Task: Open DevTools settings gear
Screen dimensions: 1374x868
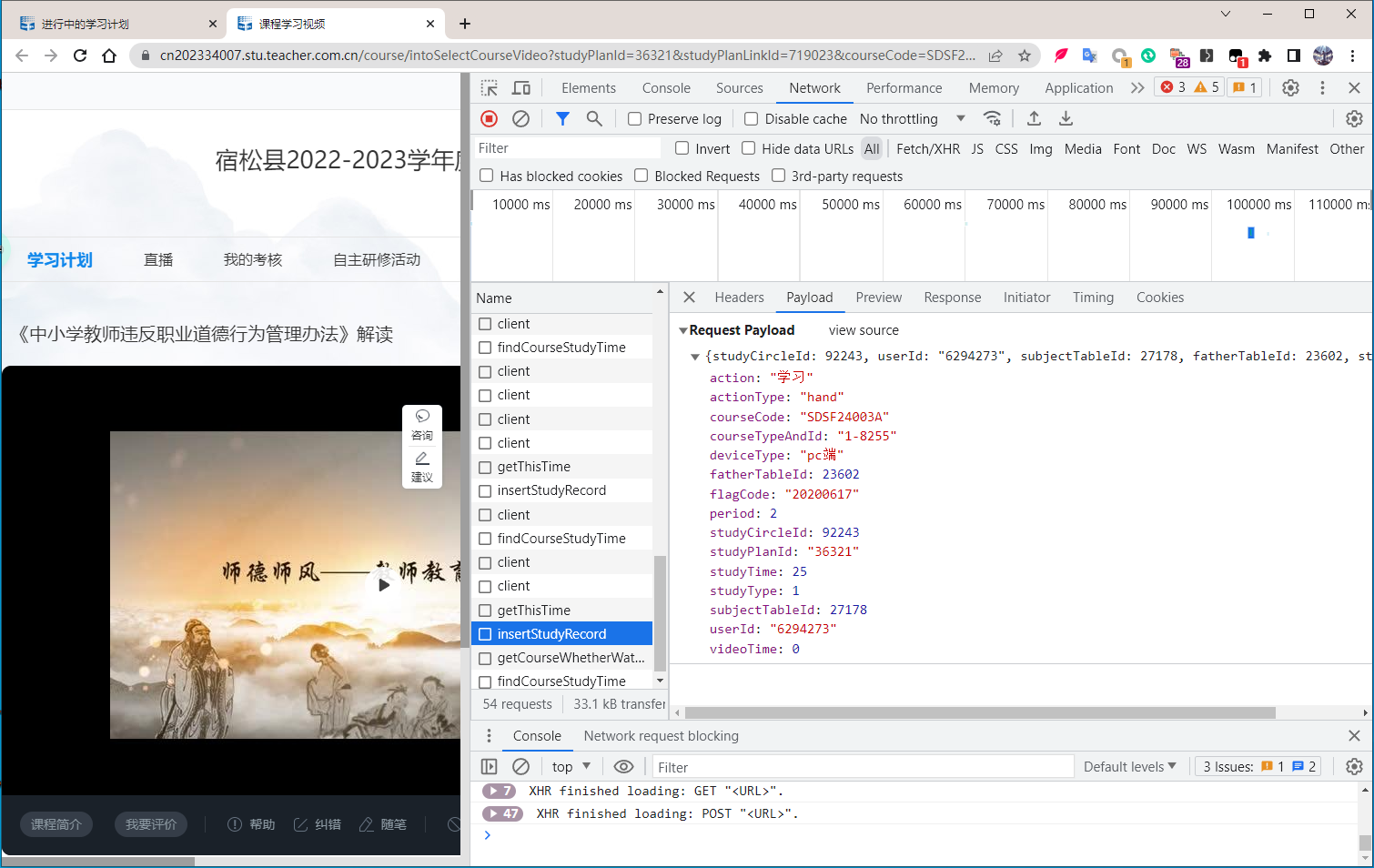Action: point(1290,88)
